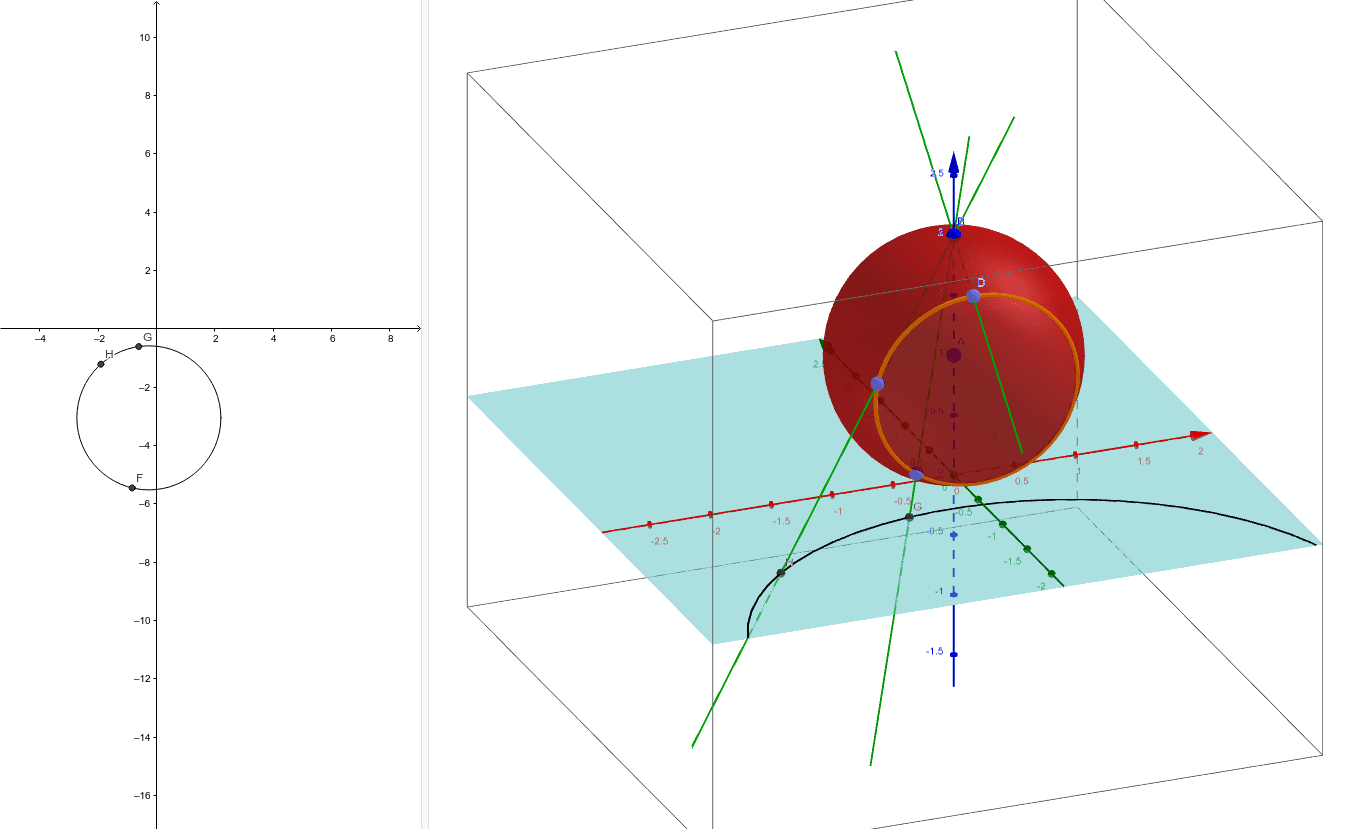Screen dimensions: 1363x831
Task: Click the black circle outline in 2D view
Action: (x=220, y=418)
